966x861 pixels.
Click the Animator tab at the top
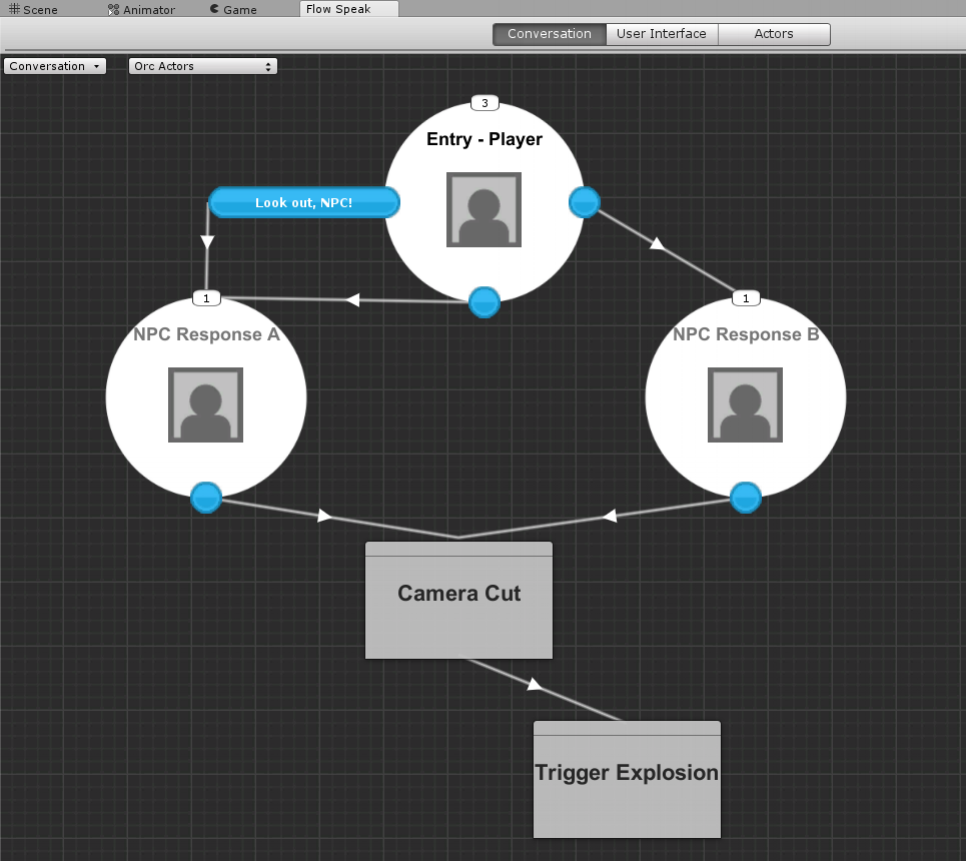pos(140,9)
